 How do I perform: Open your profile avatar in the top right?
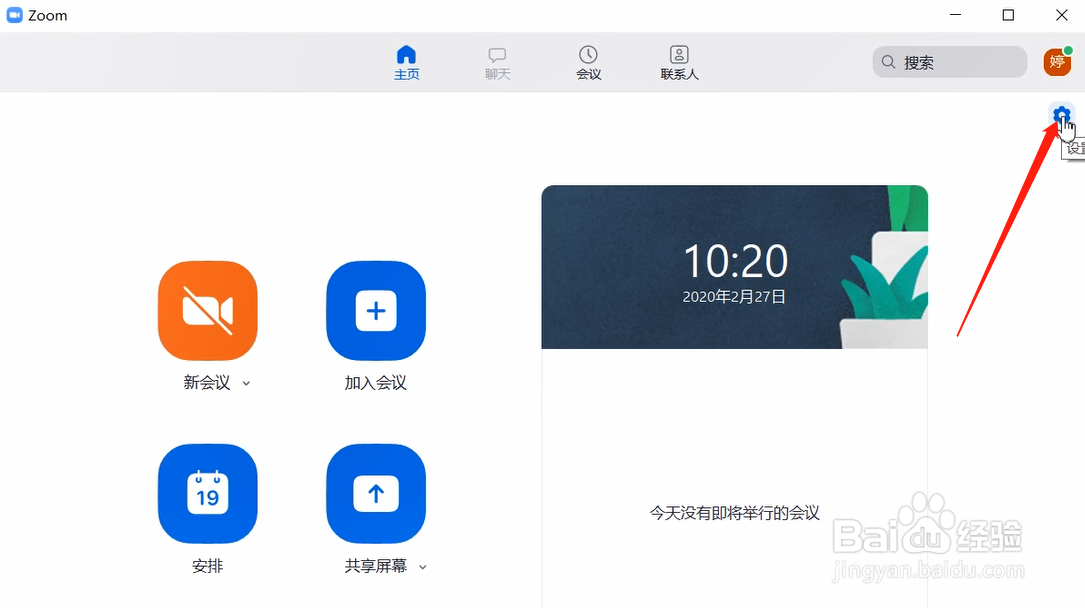[1059, 62]
